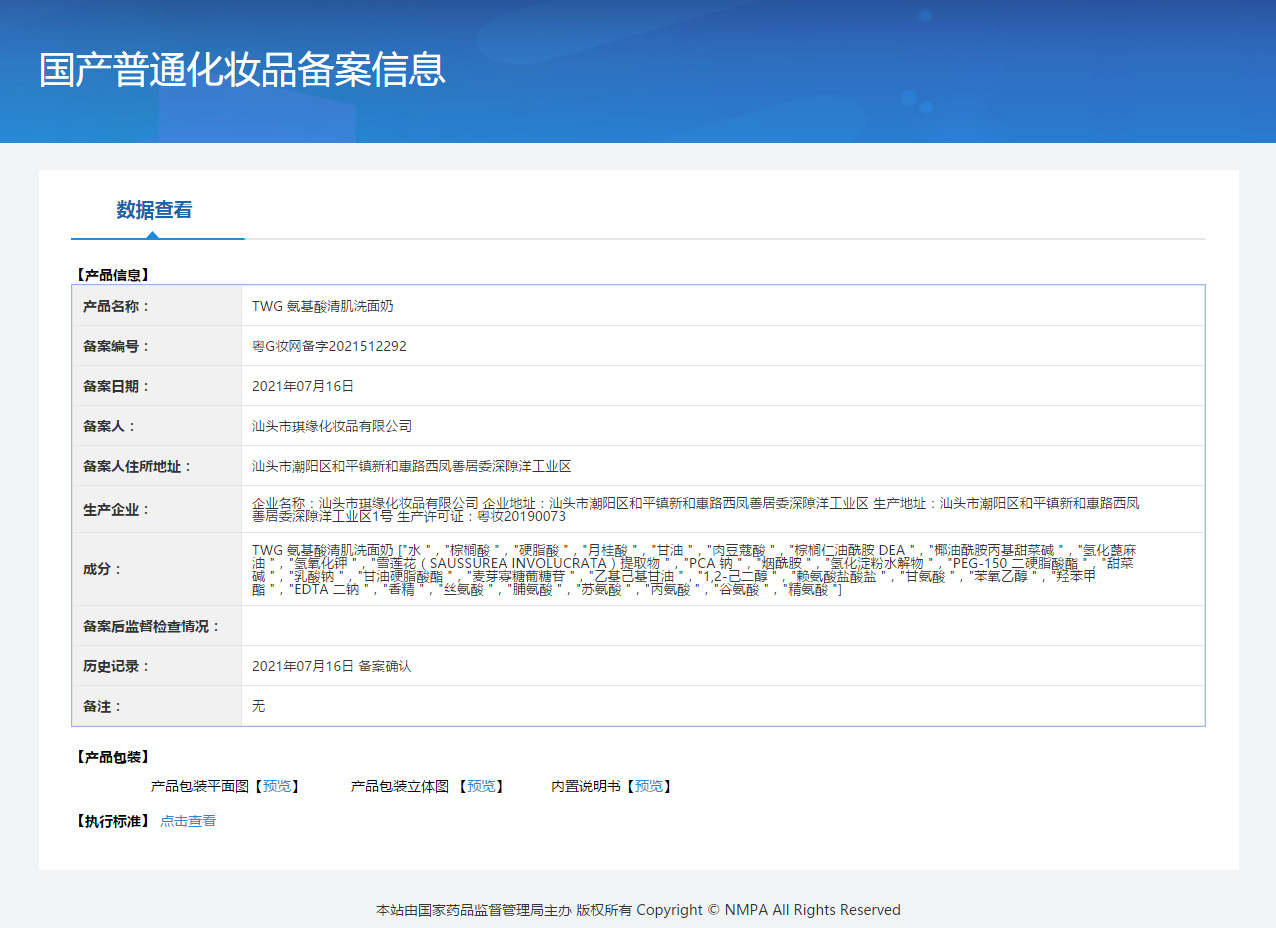The width and height of the screenshot is (1276, 928).
Task: Click the 产品包装 section heading
Action: click(x=112, y=757)
